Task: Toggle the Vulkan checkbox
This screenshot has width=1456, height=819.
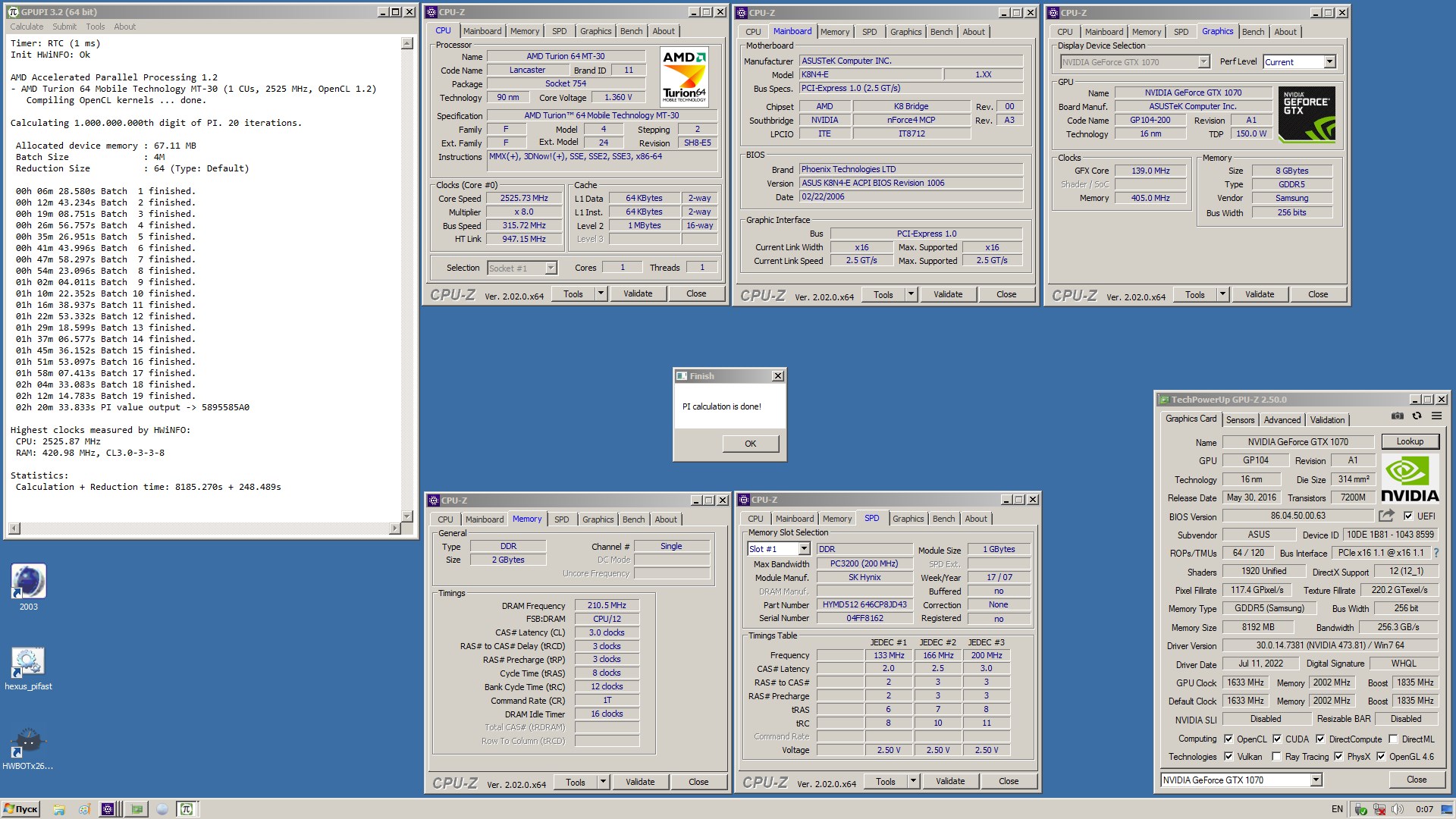Action: coord(1228,756)
